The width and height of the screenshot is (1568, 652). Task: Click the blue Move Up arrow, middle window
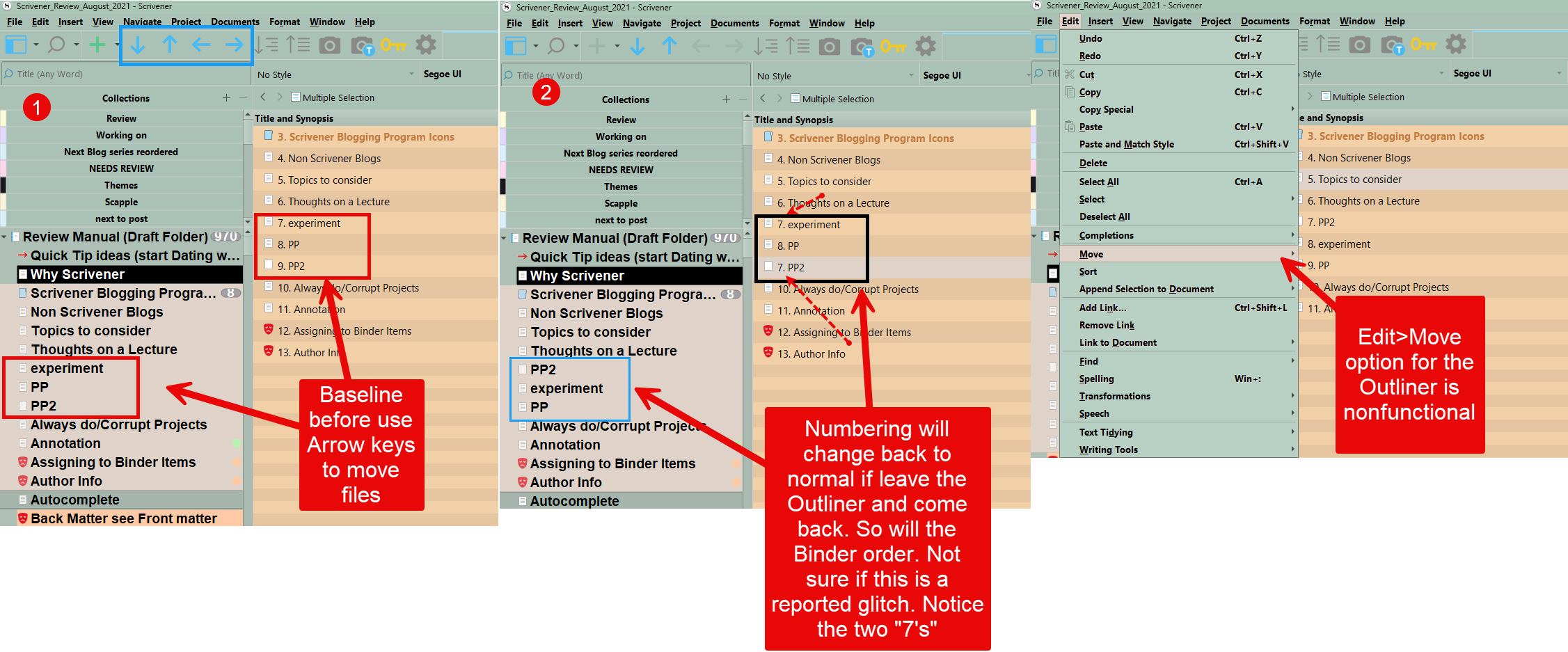[669, 47]
